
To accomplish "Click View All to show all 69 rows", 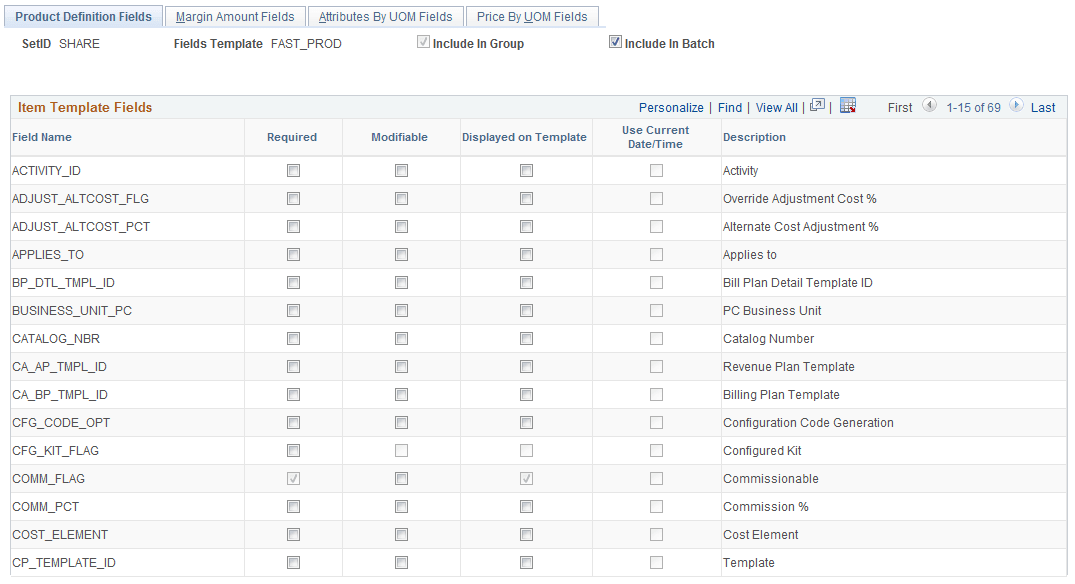I will (x=777, y=107).
